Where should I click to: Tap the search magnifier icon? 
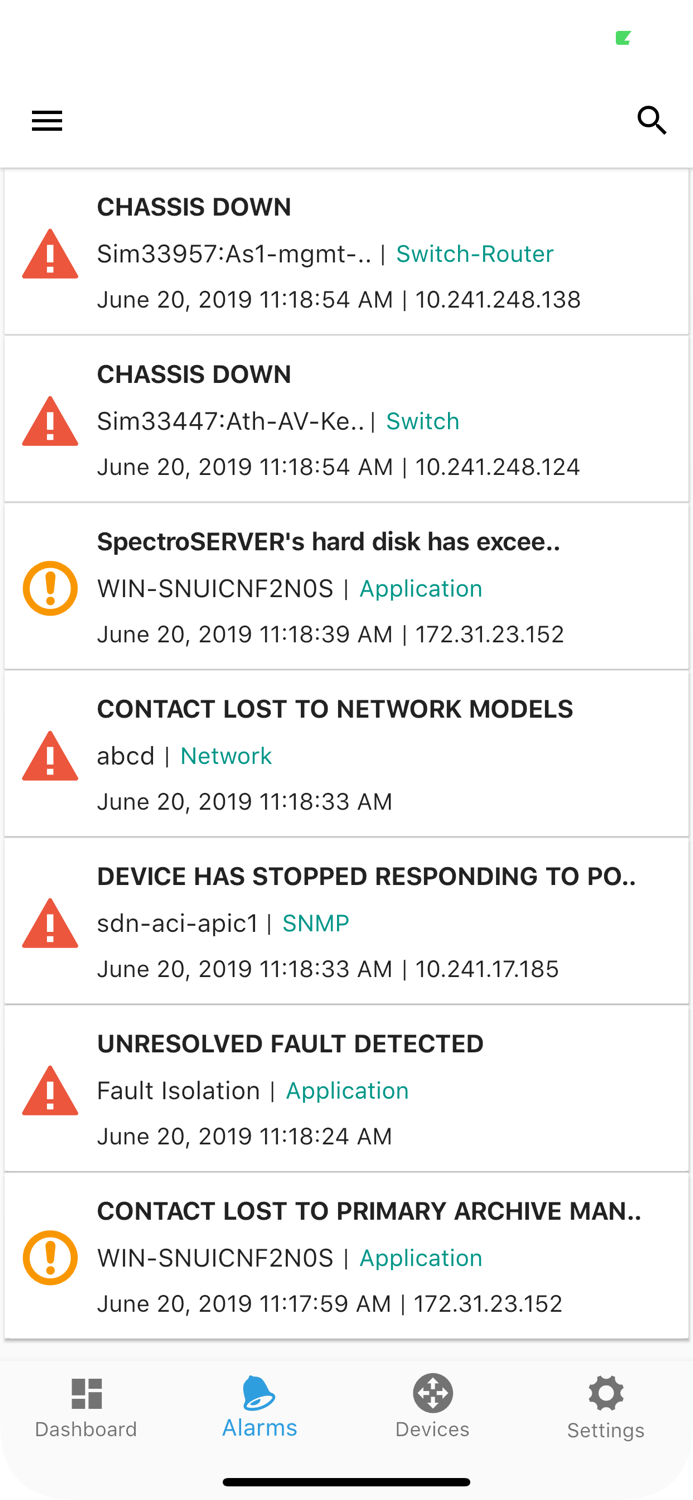click(652, 120)
